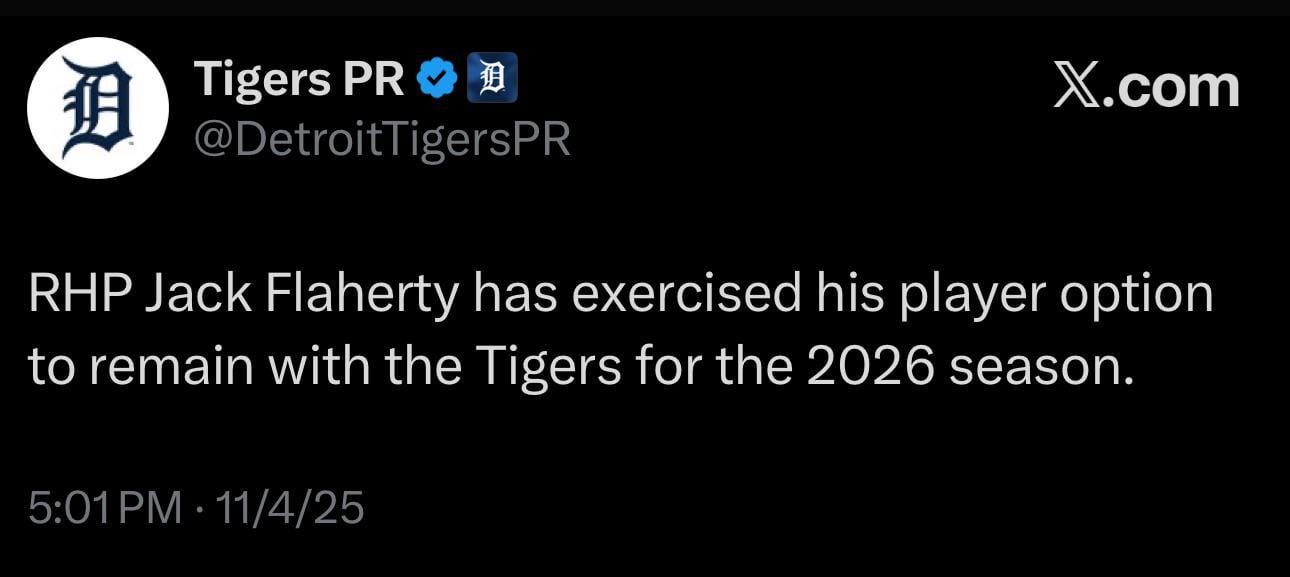Open the Detroit Tigers affiliate badge
The height and width of the screenshot is (577, 1290).
(494, 75)
